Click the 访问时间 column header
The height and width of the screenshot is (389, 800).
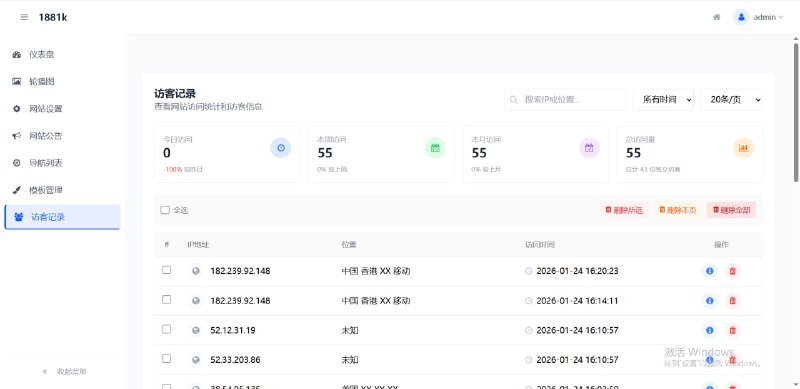click(540, 245)
